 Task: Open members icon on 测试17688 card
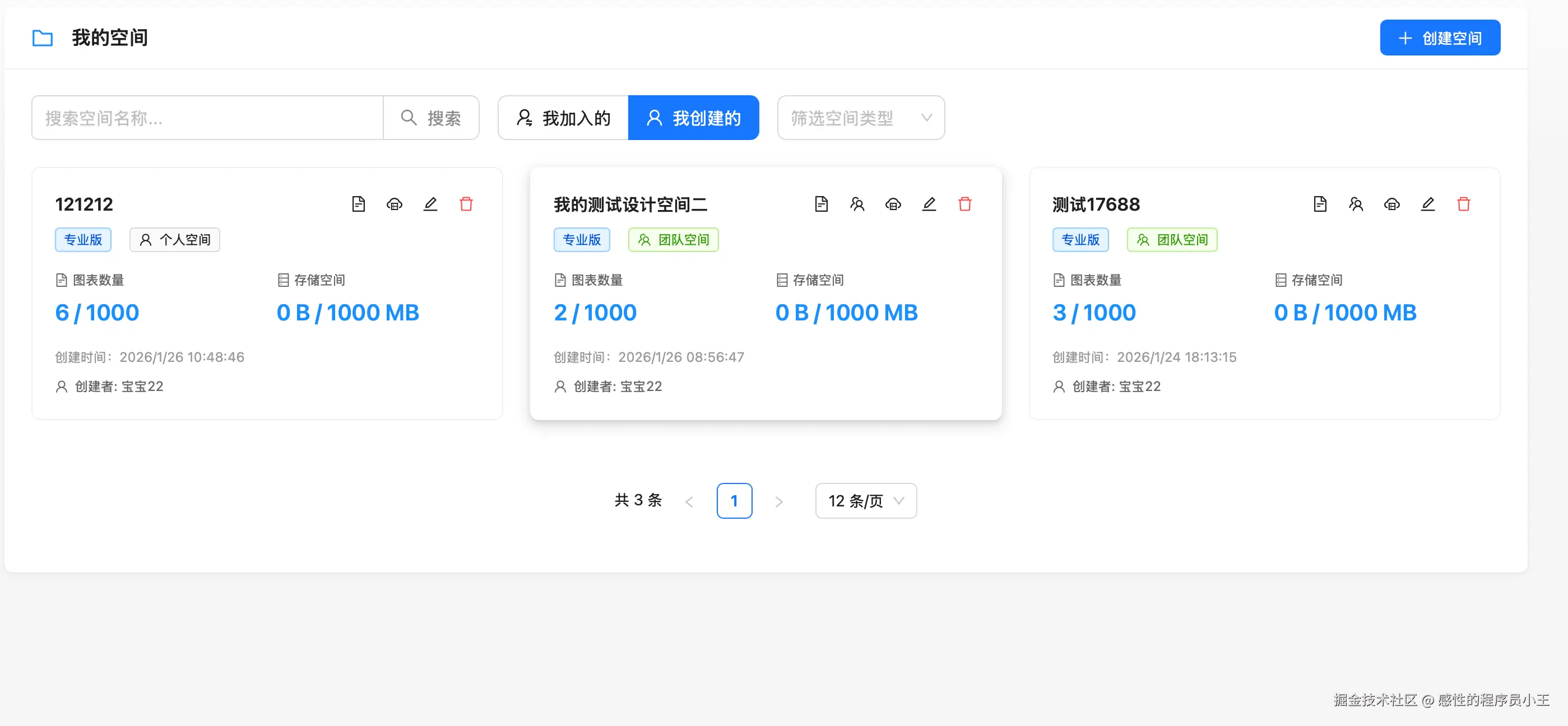click(x=1356, y=204)
